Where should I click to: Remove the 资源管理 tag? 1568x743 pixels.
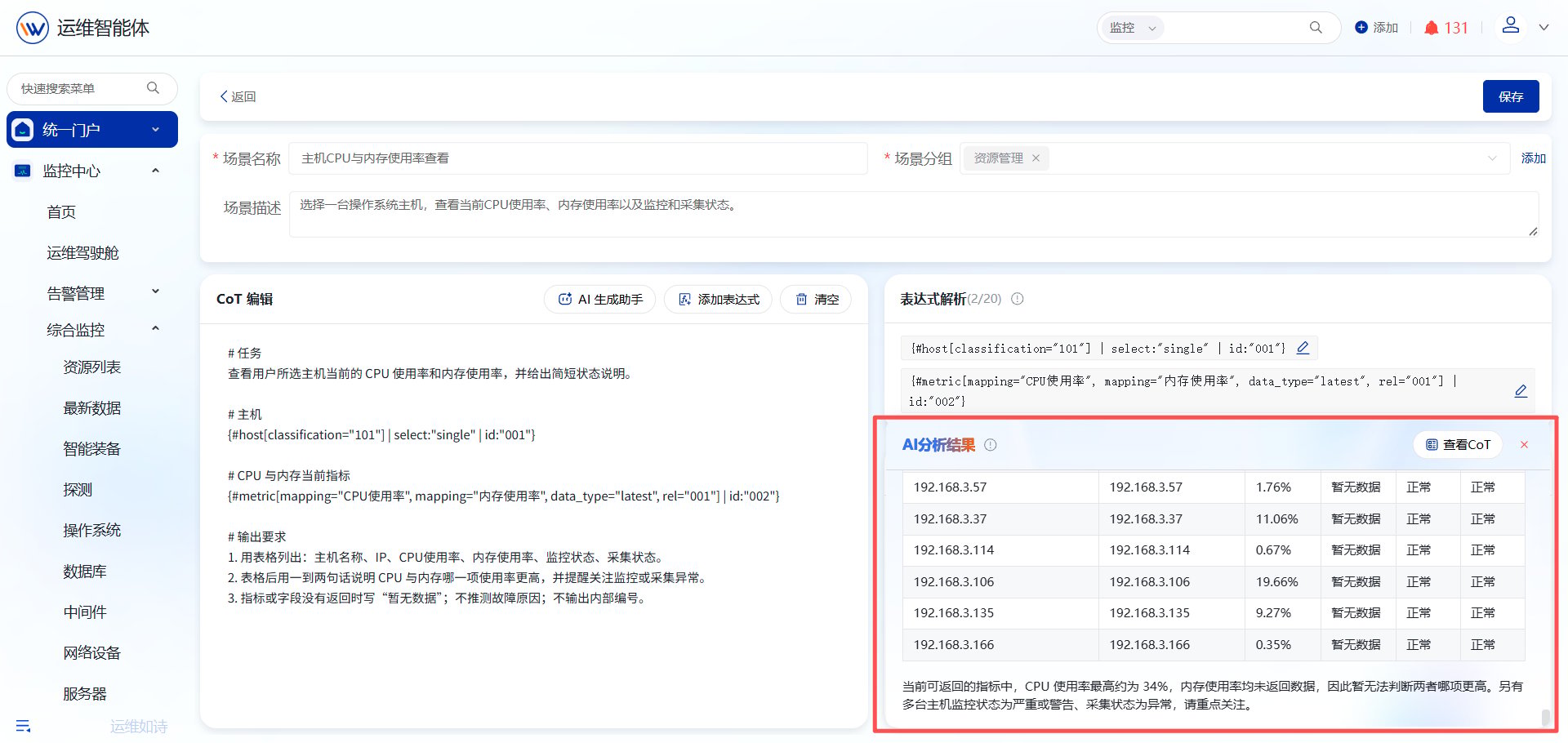coord(1036,158)
